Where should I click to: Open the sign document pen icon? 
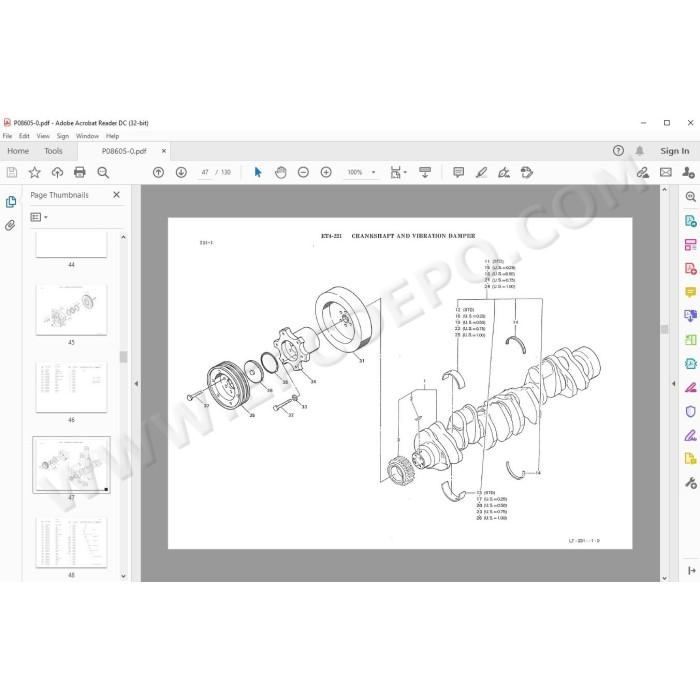point(504,172)
